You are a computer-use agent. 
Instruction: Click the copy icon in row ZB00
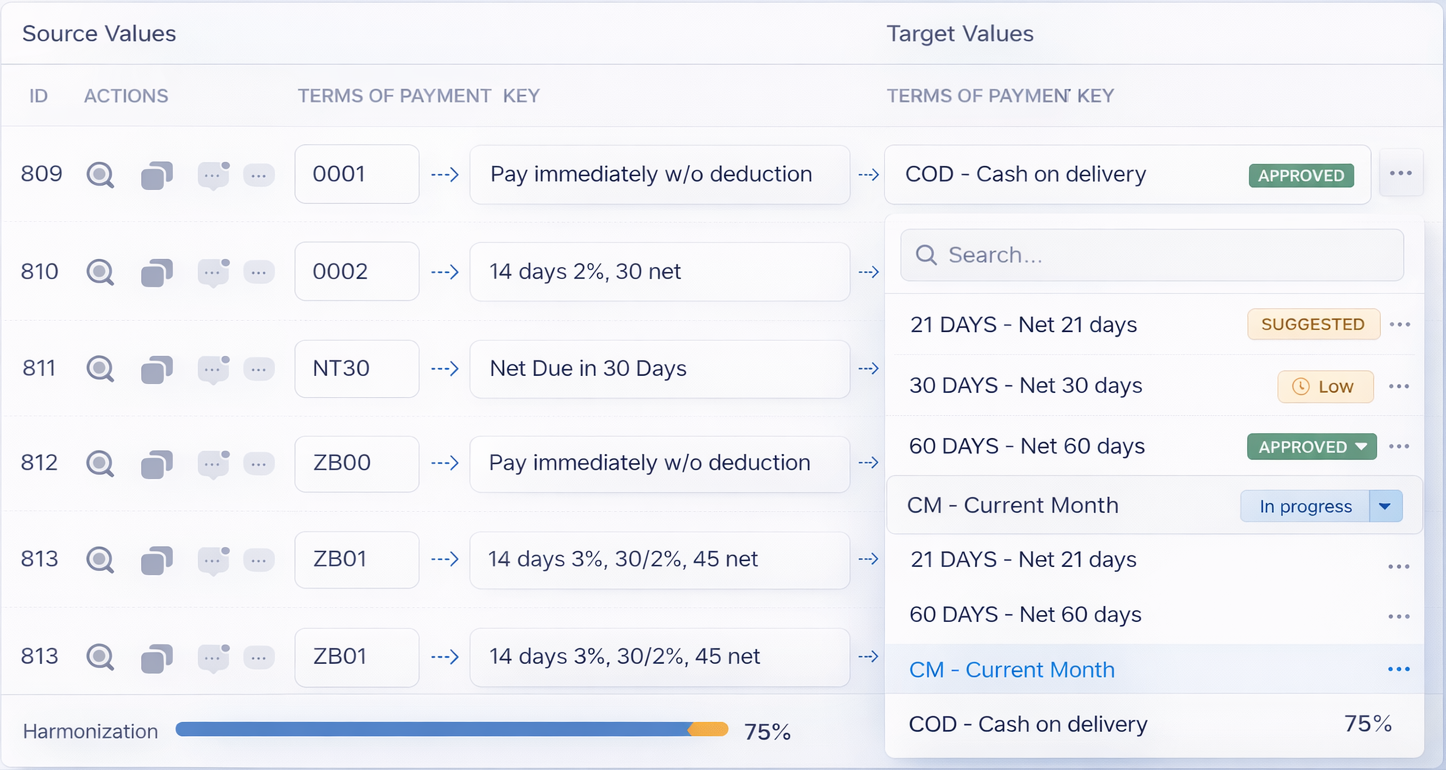click(x=156, y=463)
